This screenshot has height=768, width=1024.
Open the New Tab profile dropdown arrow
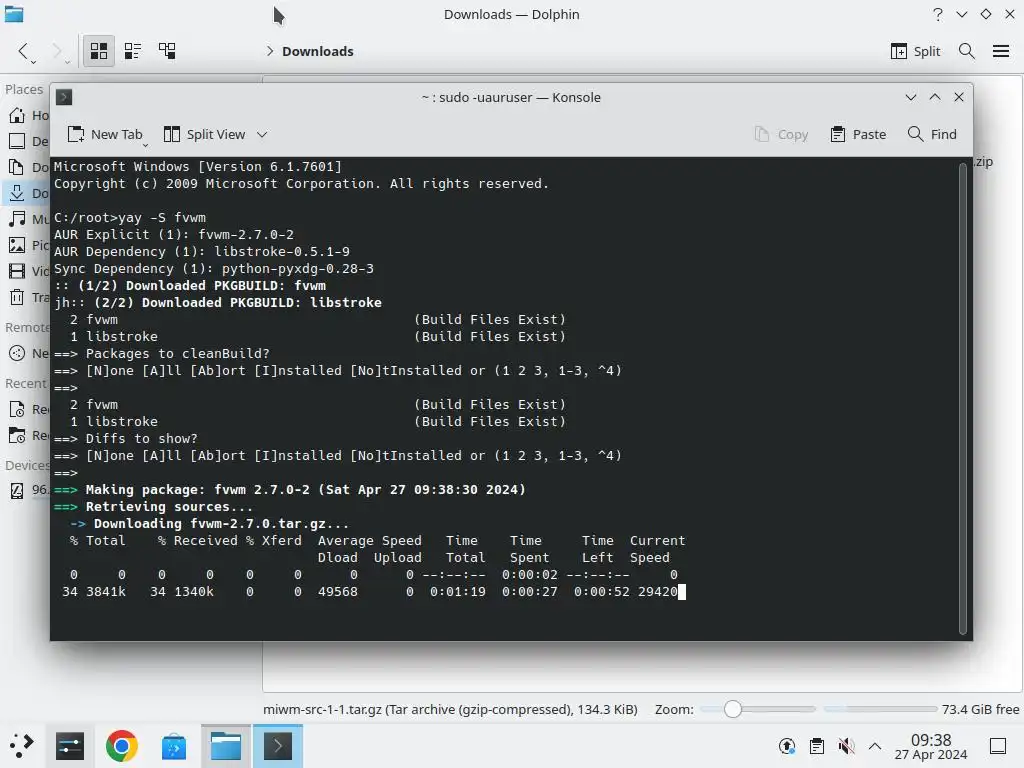[x=146, y=143]
